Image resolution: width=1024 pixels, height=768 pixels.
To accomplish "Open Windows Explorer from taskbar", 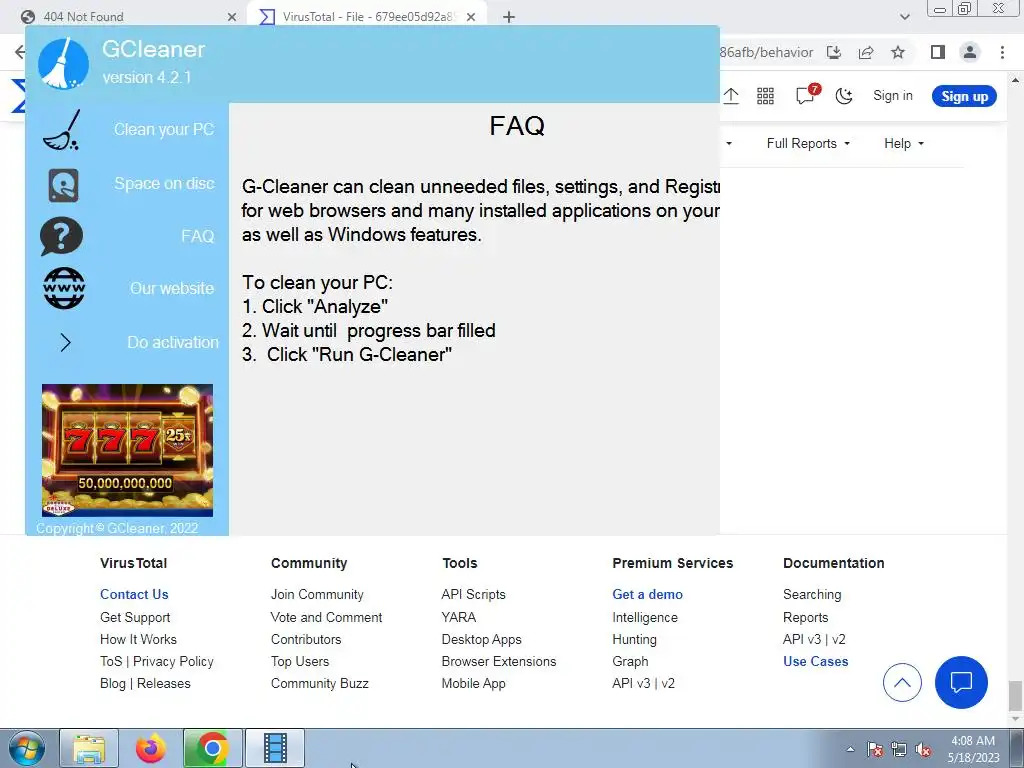I will coord(89,748).
